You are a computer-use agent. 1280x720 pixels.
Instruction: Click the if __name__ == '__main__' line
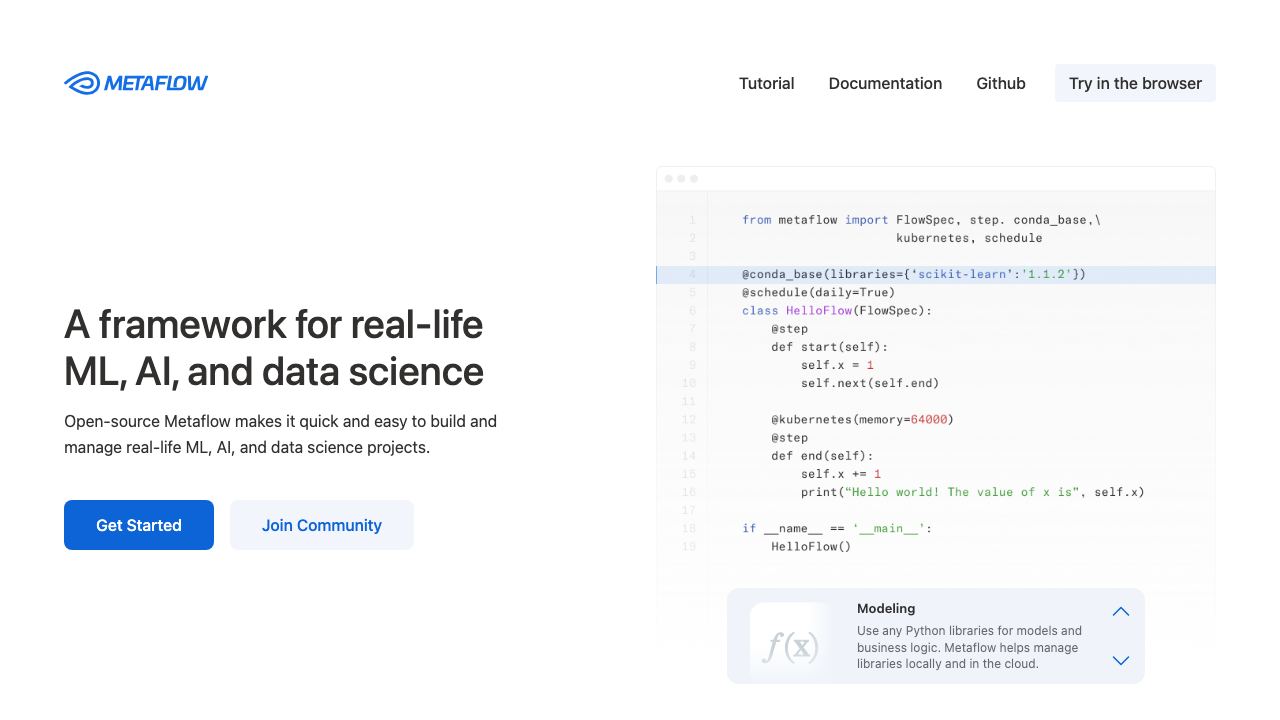[x=837, y=528]
